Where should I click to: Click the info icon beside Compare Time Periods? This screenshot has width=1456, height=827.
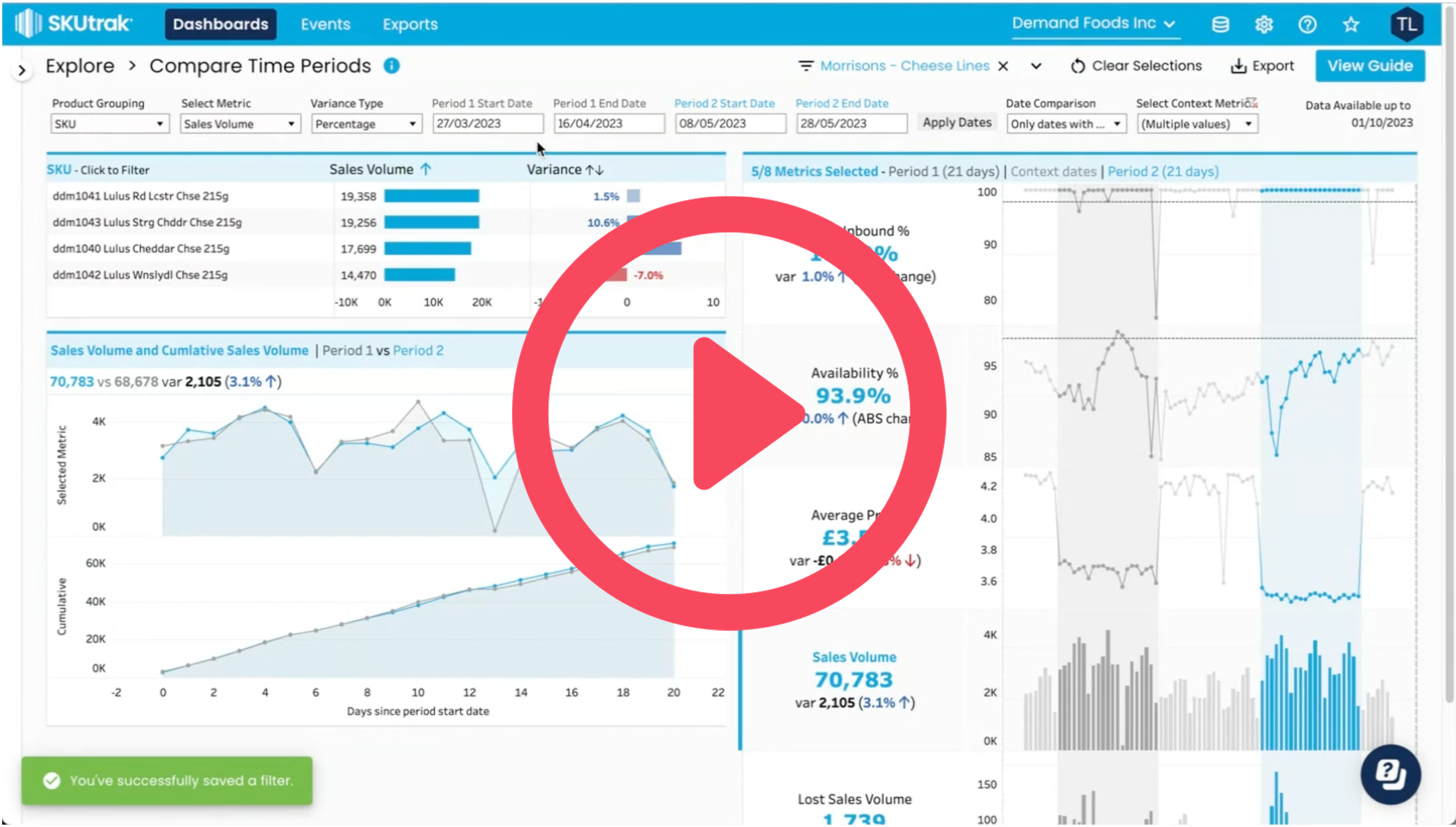pos(391,66)
